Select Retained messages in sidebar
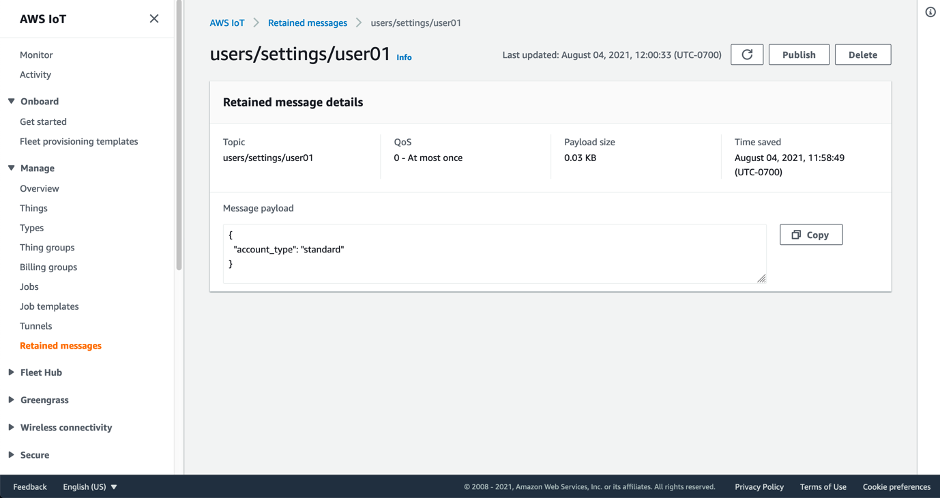 61,346
